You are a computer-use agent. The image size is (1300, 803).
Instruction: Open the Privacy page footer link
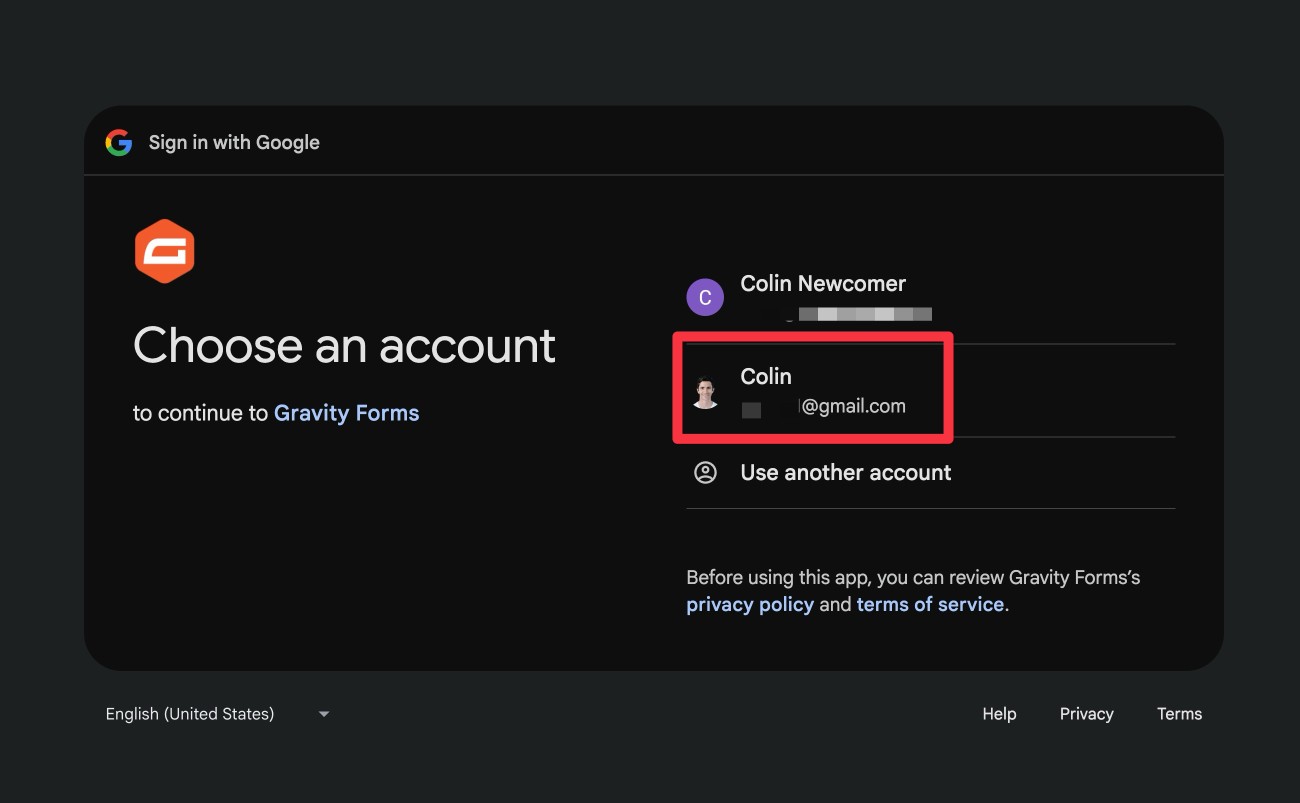1086,713
